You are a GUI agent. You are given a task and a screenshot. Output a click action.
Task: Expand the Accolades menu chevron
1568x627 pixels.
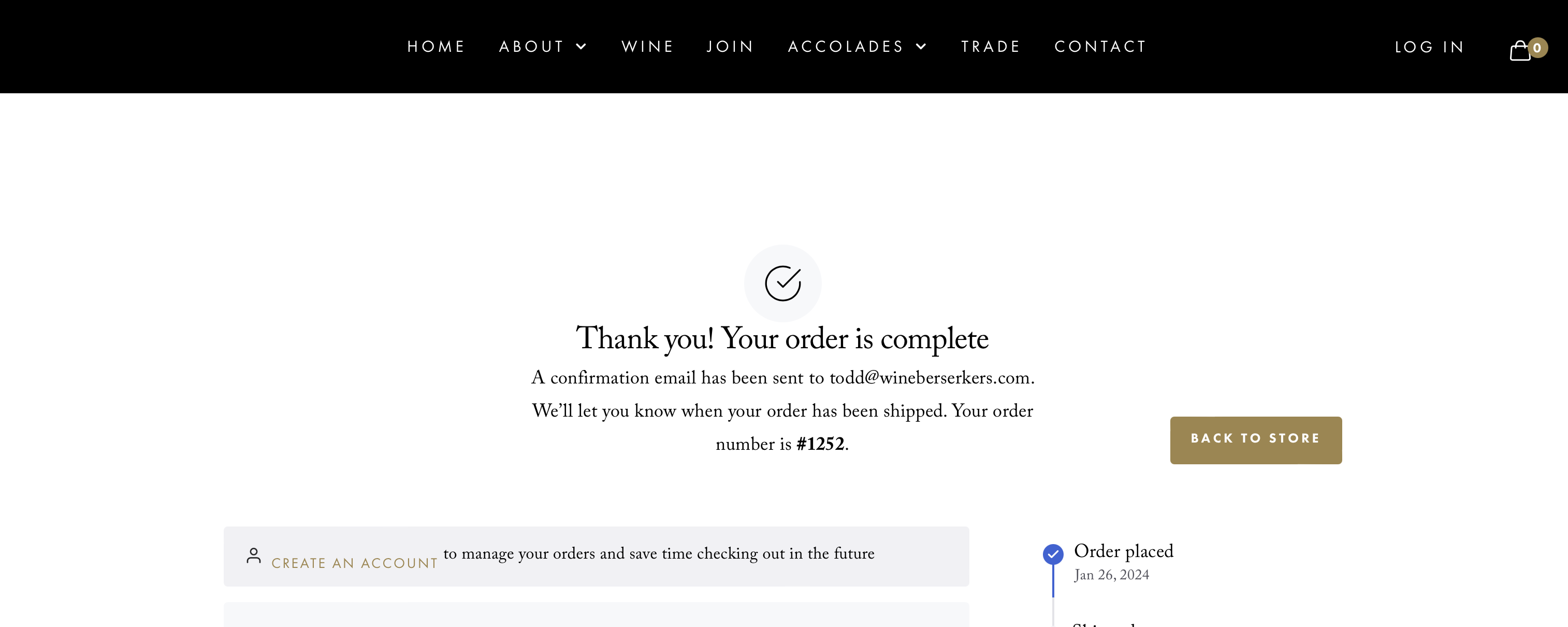tap(921, 46)
